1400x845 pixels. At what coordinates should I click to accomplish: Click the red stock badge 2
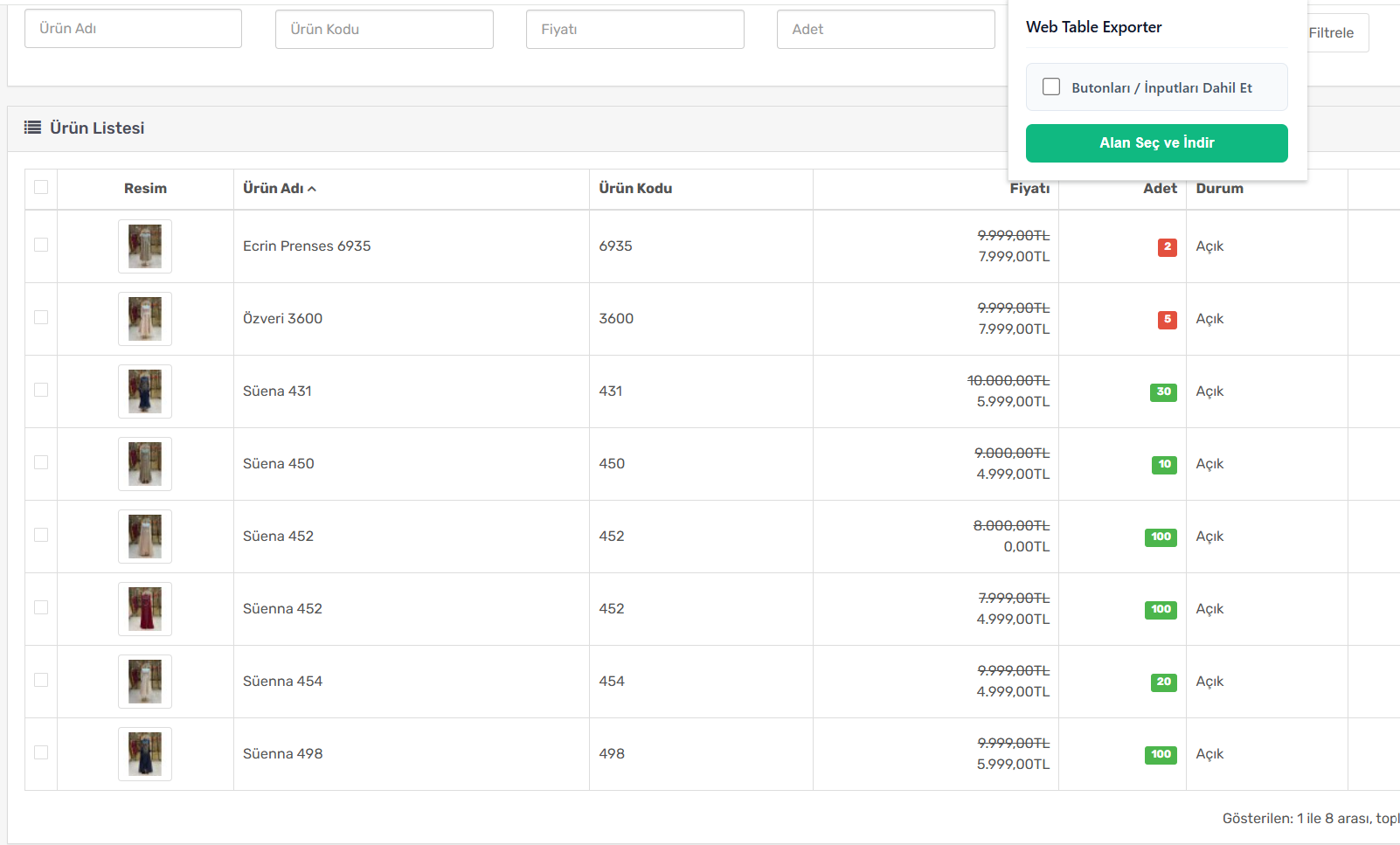click(x=1168, y=247)
